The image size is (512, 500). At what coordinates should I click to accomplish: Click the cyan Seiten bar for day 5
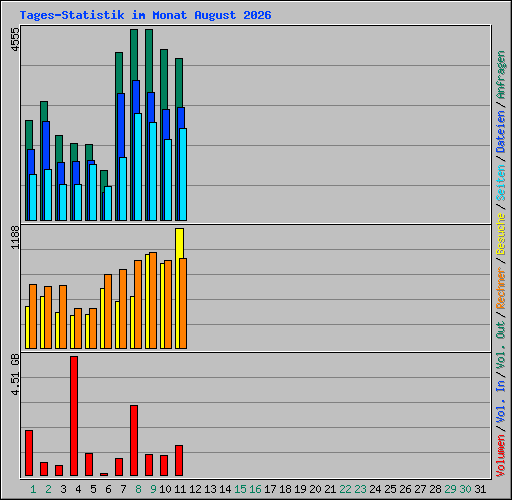93,192
